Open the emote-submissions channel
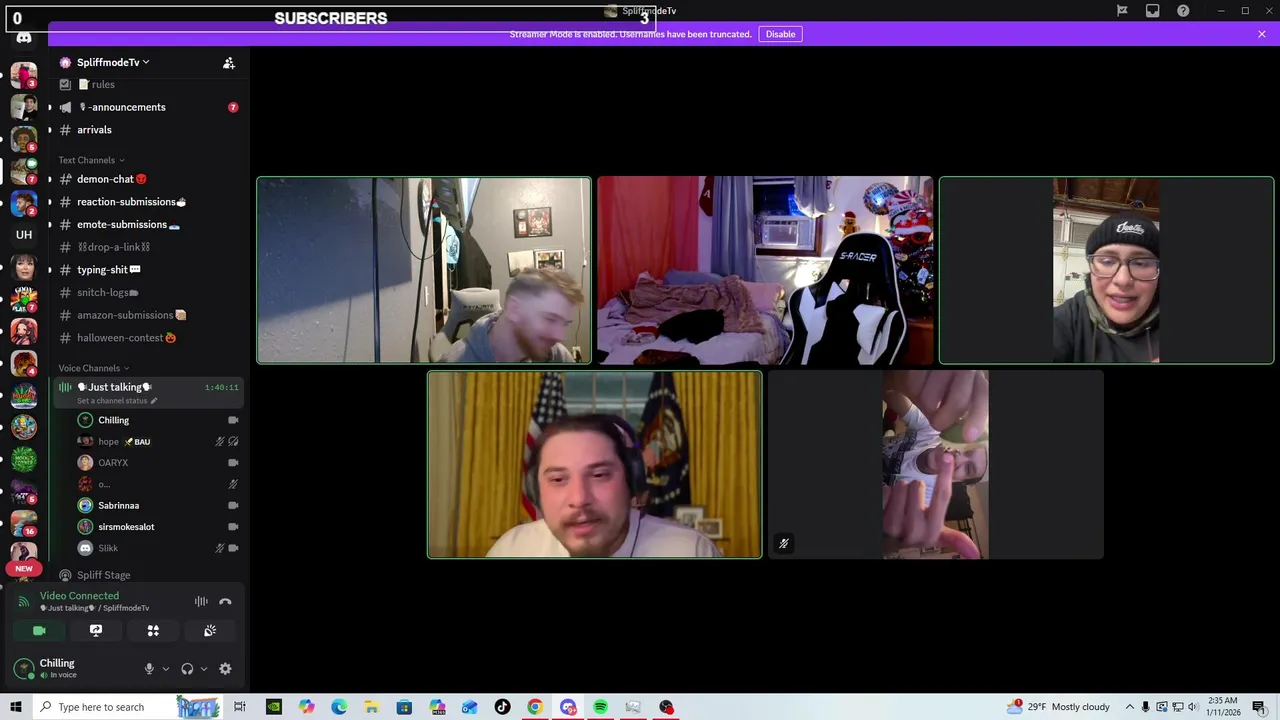The width and height of the screenshot is (1280, 720). [x=148, y=225]
